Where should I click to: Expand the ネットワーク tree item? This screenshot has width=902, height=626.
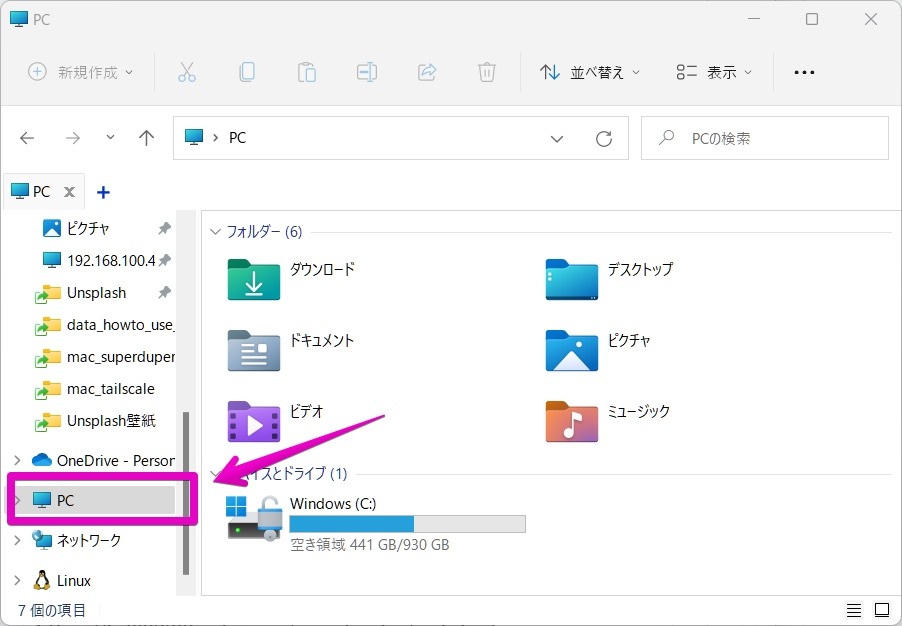(17, 540)
